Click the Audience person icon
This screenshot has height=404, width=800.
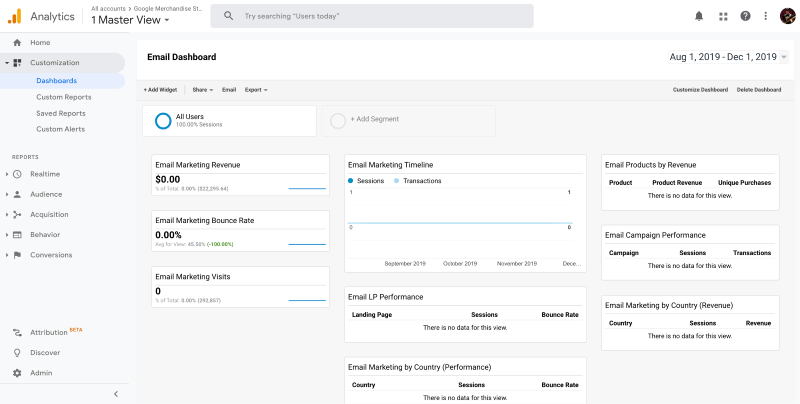(x=17, y=194)
